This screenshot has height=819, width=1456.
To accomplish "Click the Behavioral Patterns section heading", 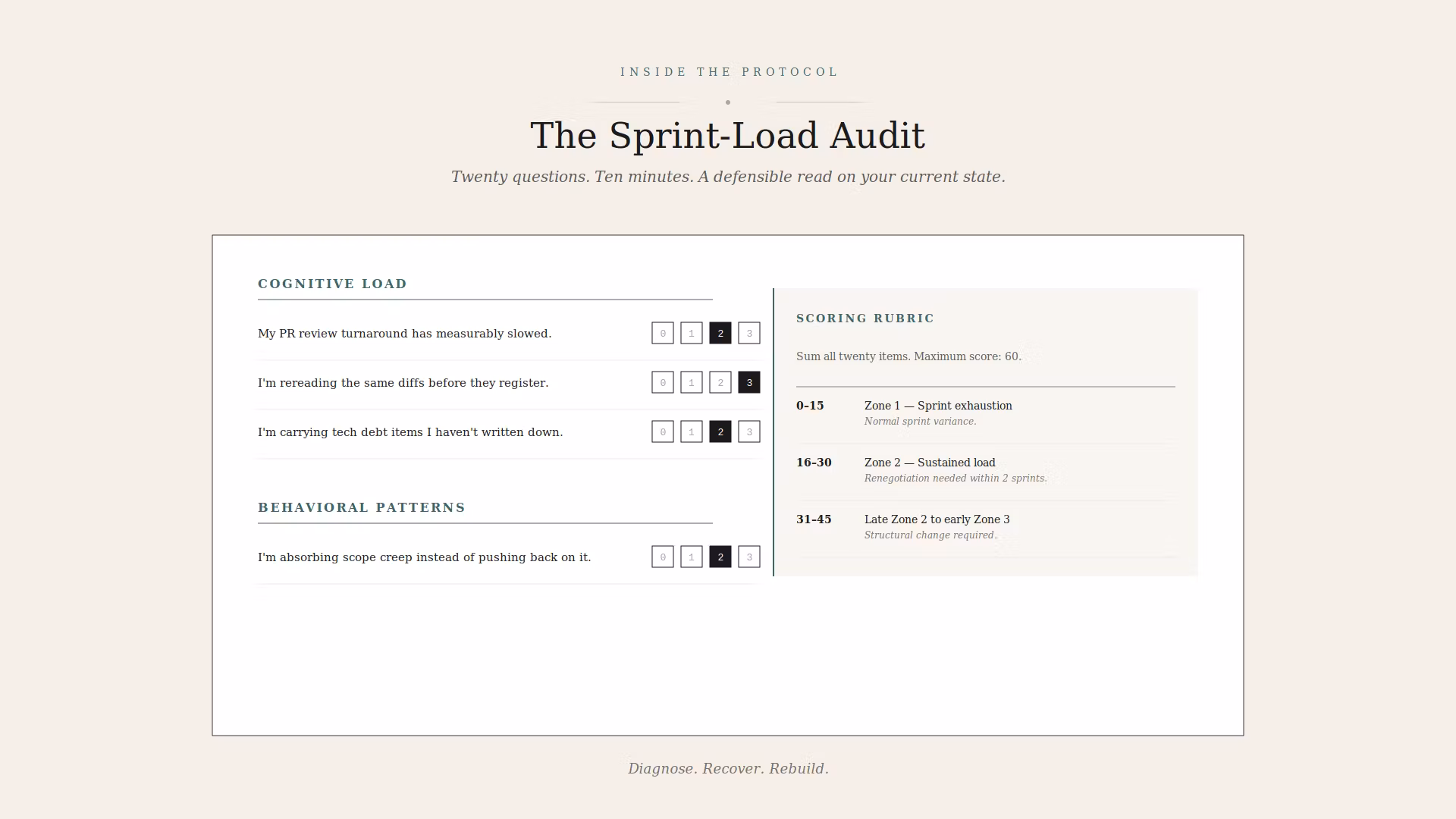I will [362, 507].
